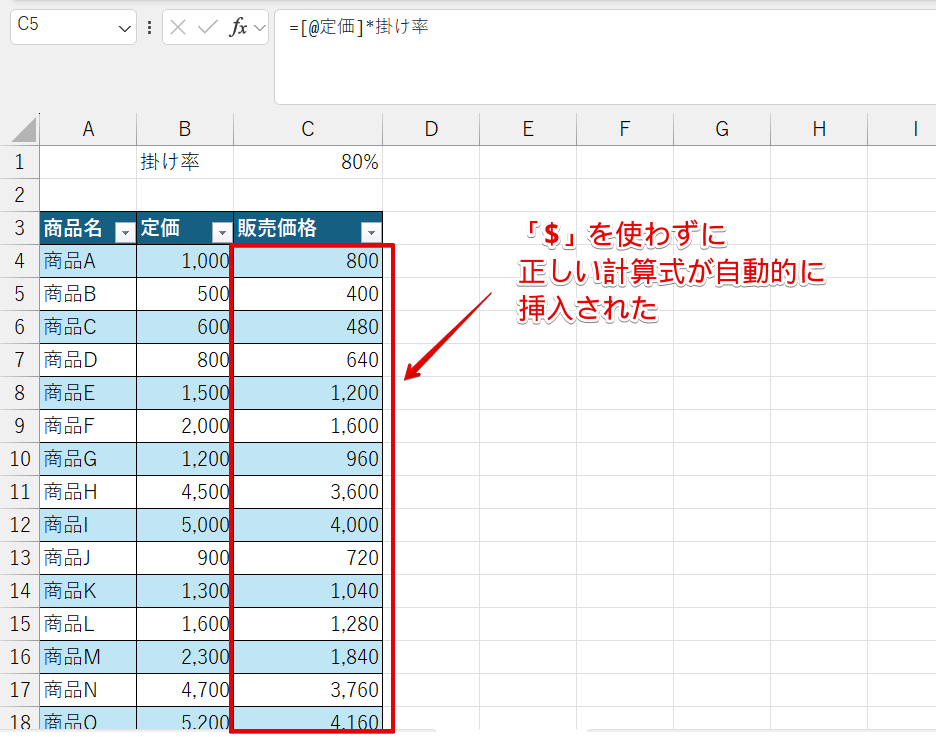Click the 商品A cell

pyautogui.click(x=88, y=261)
